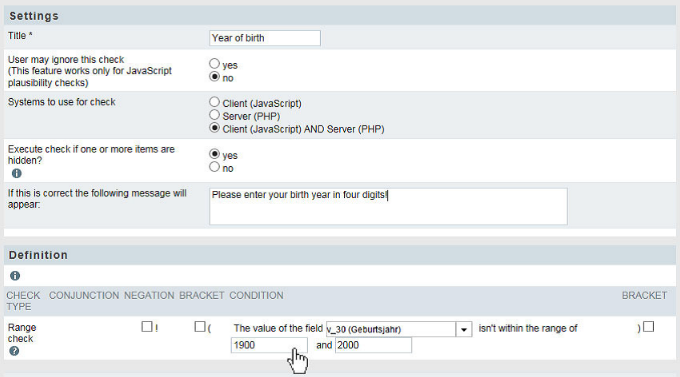Click info icon under hidden items question
The width and height of the screenshot is (680, 377).
point(16,174)
